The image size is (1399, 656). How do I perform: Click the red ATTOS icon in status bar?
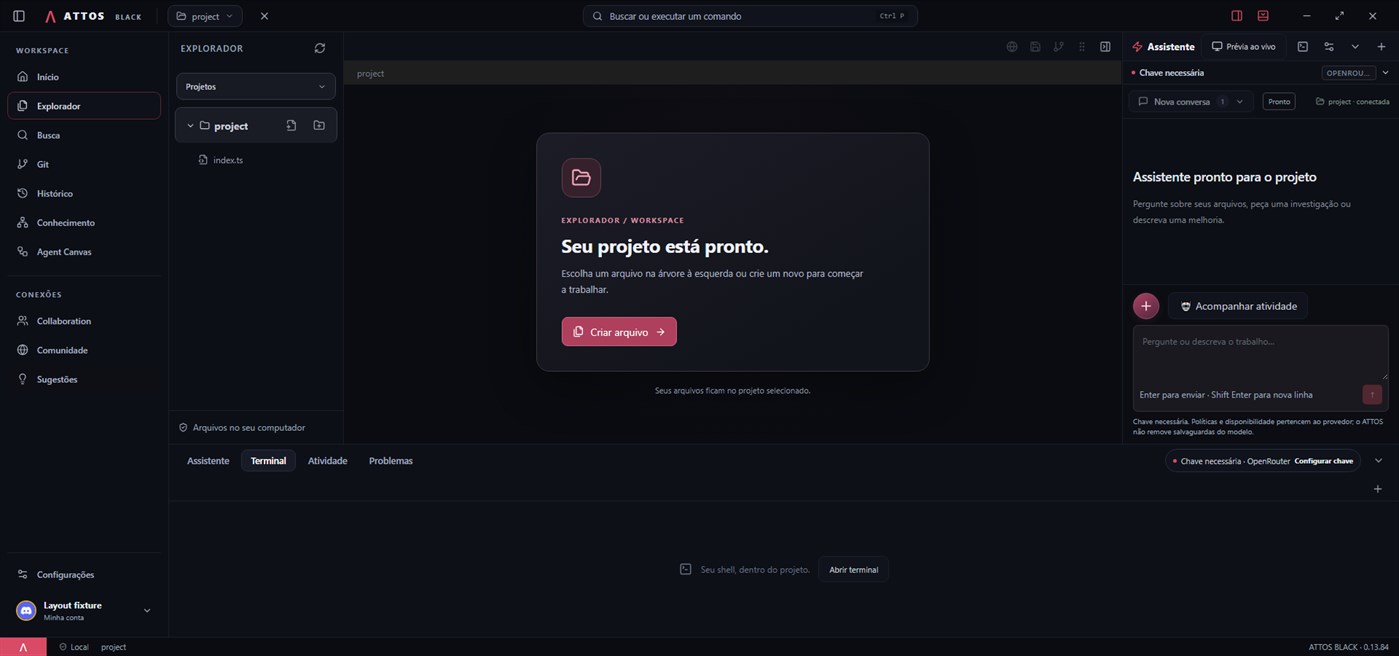tap(23, 647)
